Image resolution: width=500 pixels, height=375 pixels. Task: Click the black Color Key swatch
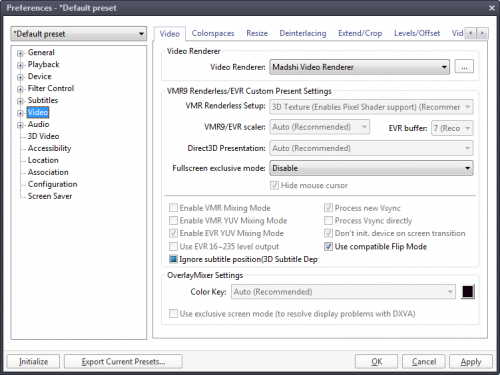(468, 292)
